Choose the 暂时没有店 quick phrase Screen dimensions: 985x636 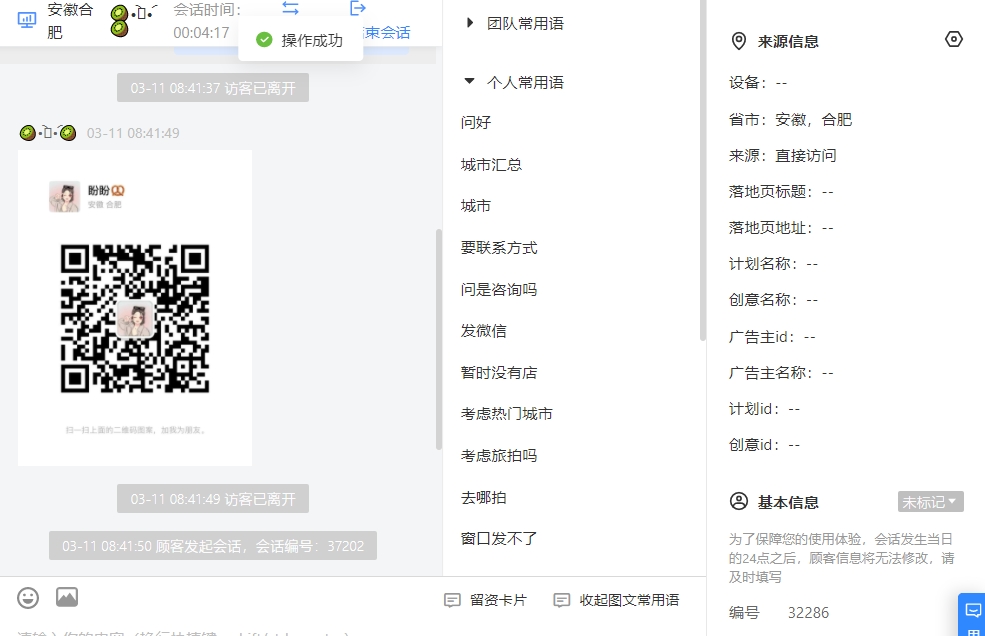499,373
